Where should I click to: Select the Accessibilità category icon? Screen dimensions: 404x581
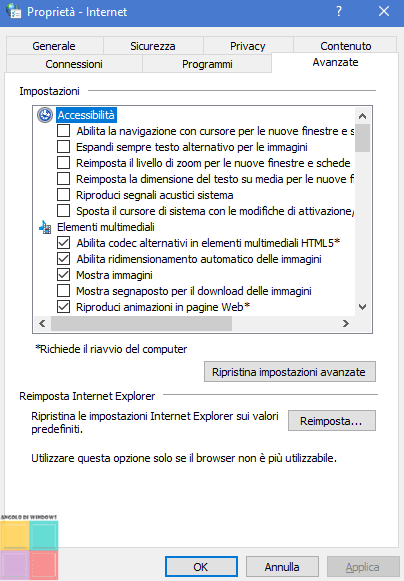coord(45,115)
